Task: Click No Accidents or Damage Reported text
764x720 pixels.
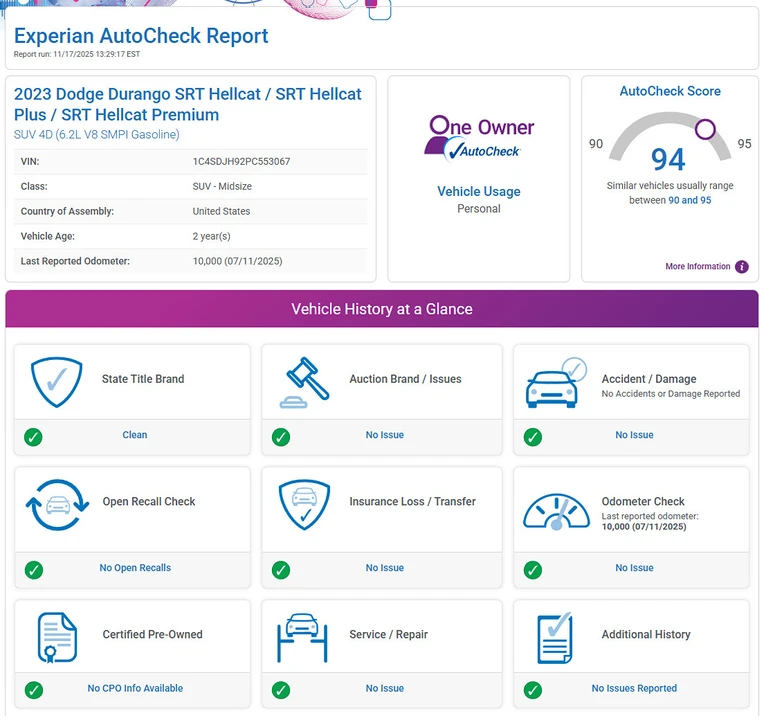Action: point(670,394)
